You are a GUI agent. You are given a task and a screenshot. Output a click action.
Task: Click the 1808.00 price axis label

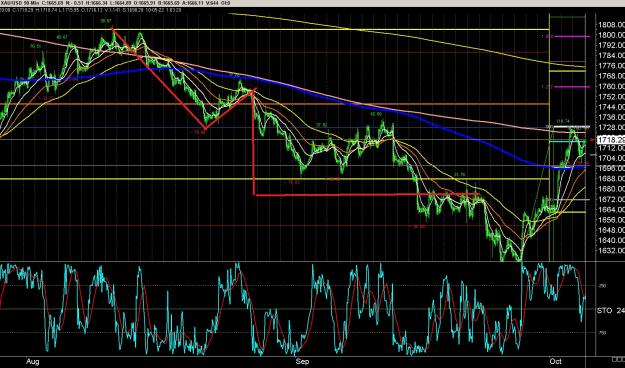(x=611, y=25)
